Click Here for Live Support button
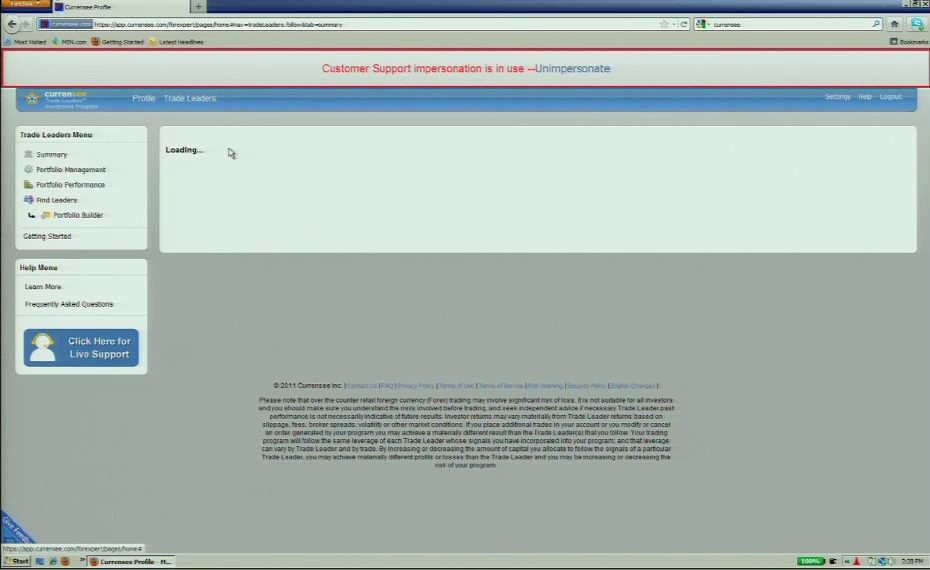Image resolution: width=930 pixels, height=570 pixels. pos(81,348)
